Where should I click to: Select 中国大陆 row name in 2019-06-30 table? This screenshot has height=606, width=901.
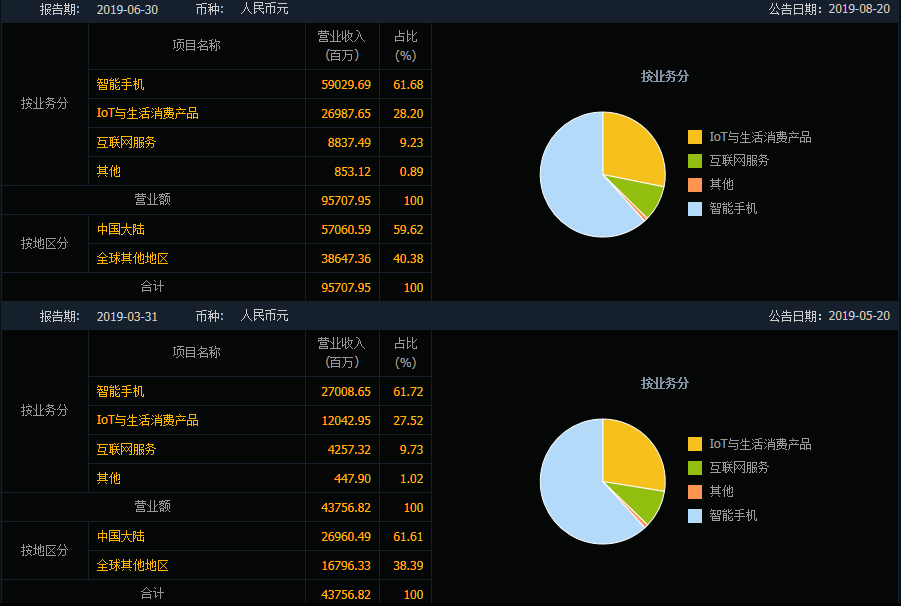pos(120,229)
